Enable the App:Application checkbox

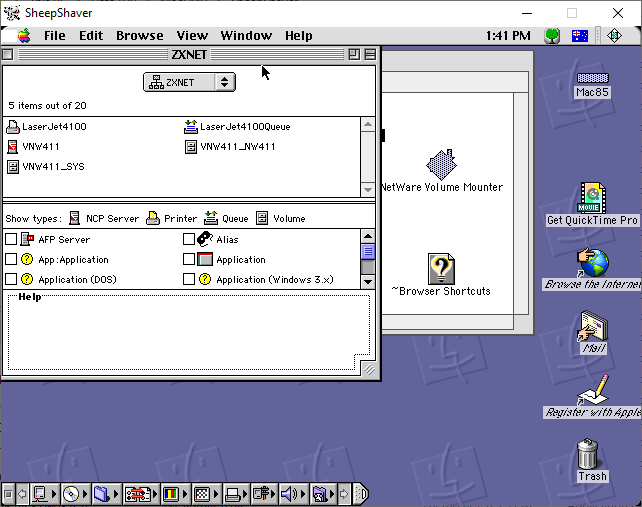(11, 259)
